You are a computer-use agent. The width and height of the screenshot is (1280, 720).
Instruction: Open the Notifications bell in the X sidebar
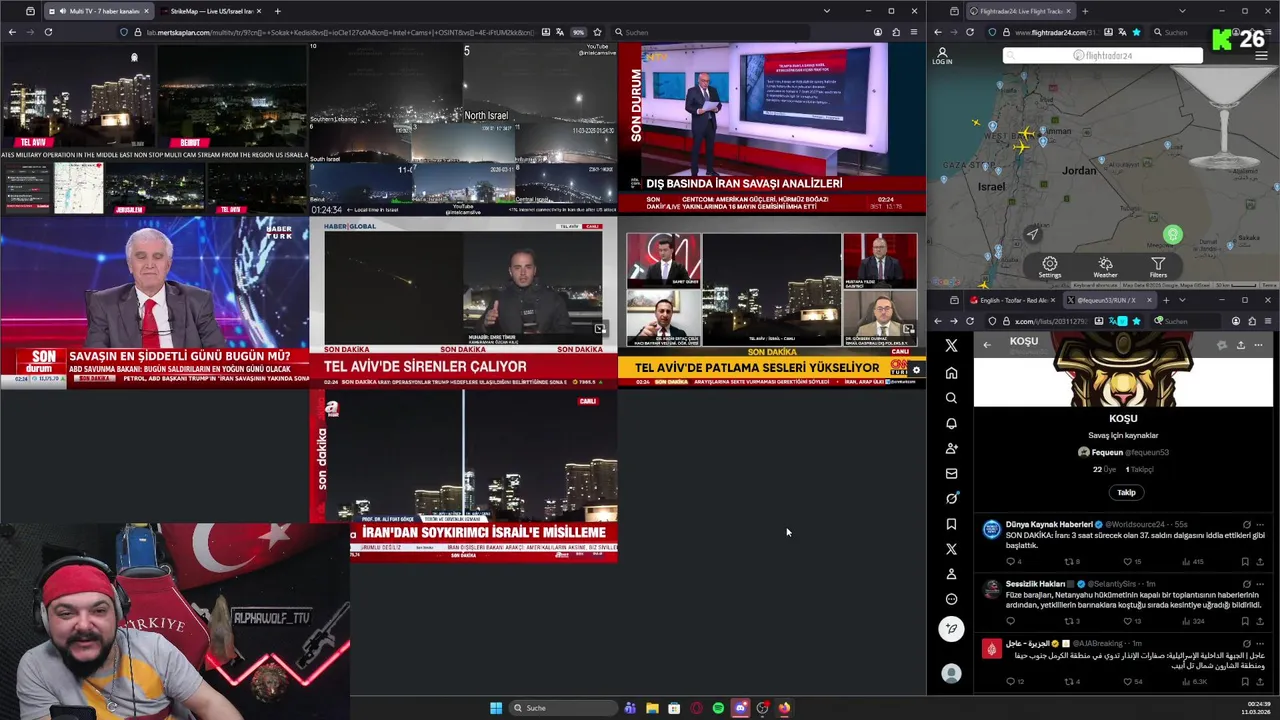click(x=951, y=423)
